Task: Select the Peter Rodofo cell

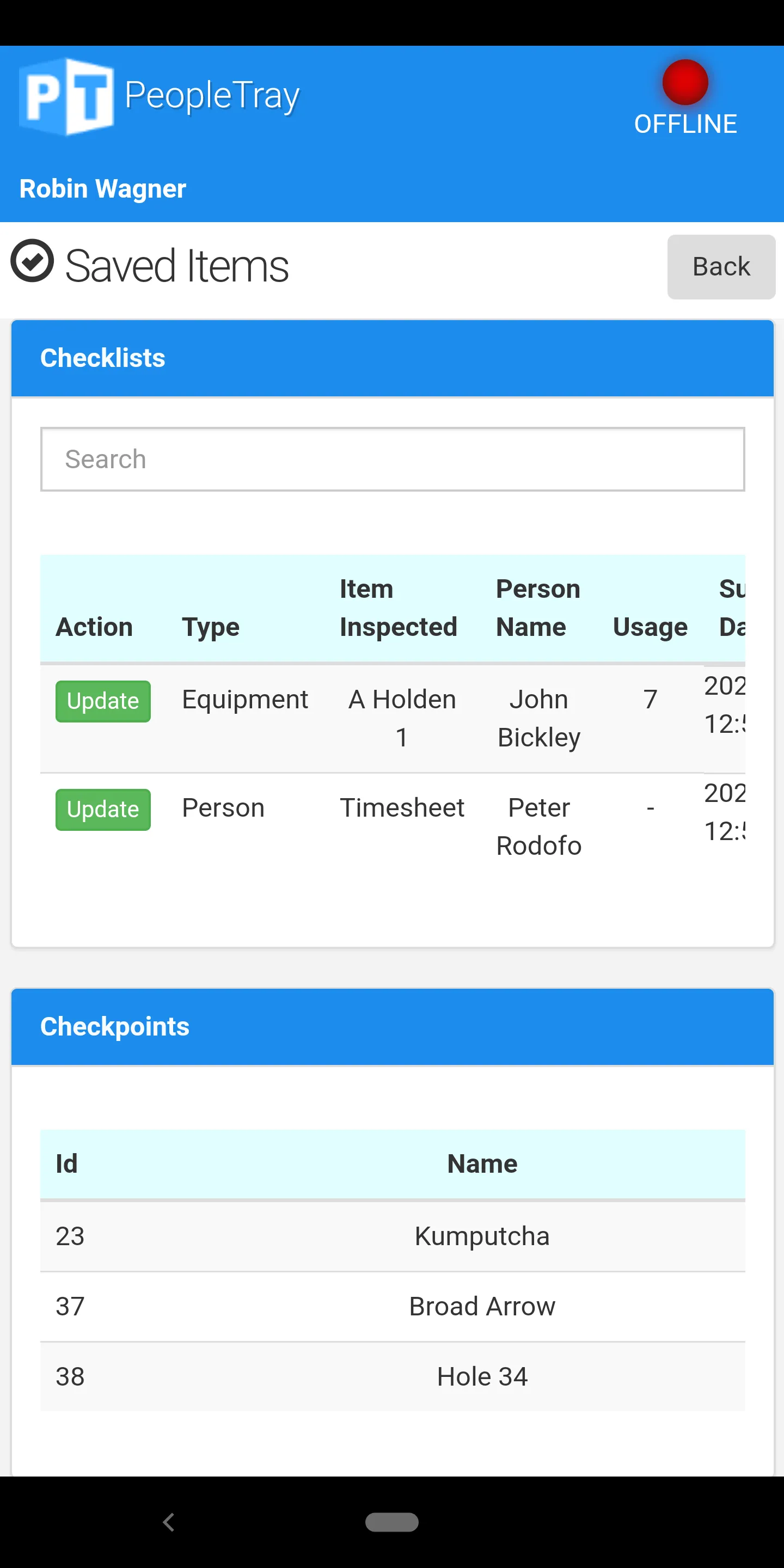Action: coord(538,826)
